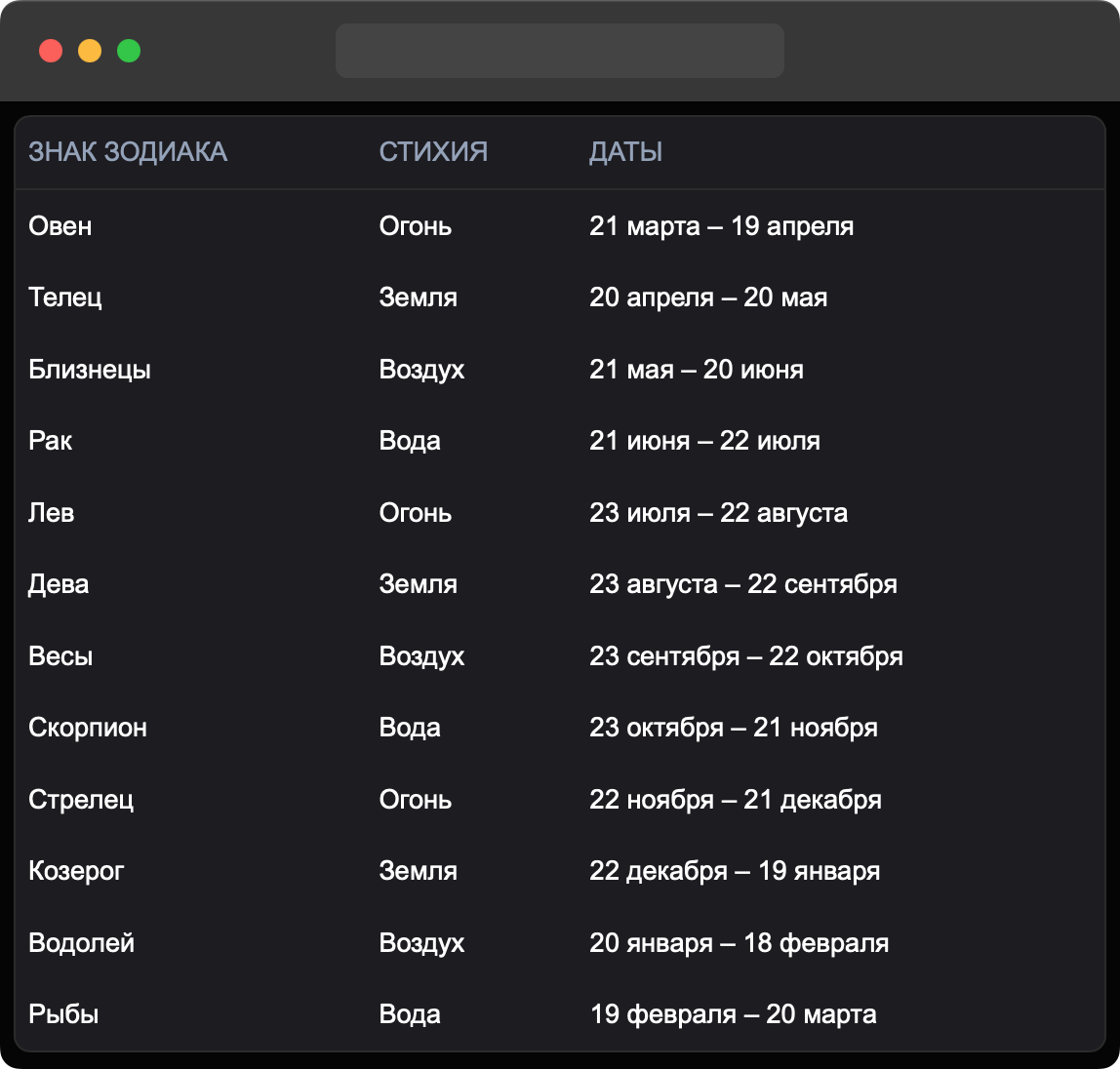
Task: Click the ДАТЫ column header
Action: tap(625, 152)
